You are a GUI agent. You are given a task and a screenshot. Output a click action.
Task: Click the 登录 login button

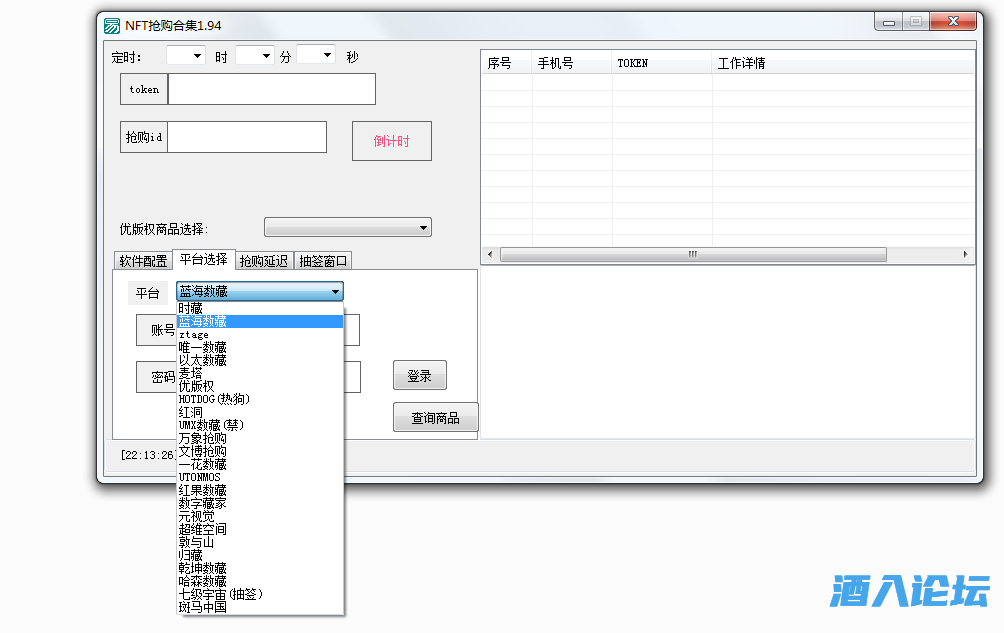[419, 376]
